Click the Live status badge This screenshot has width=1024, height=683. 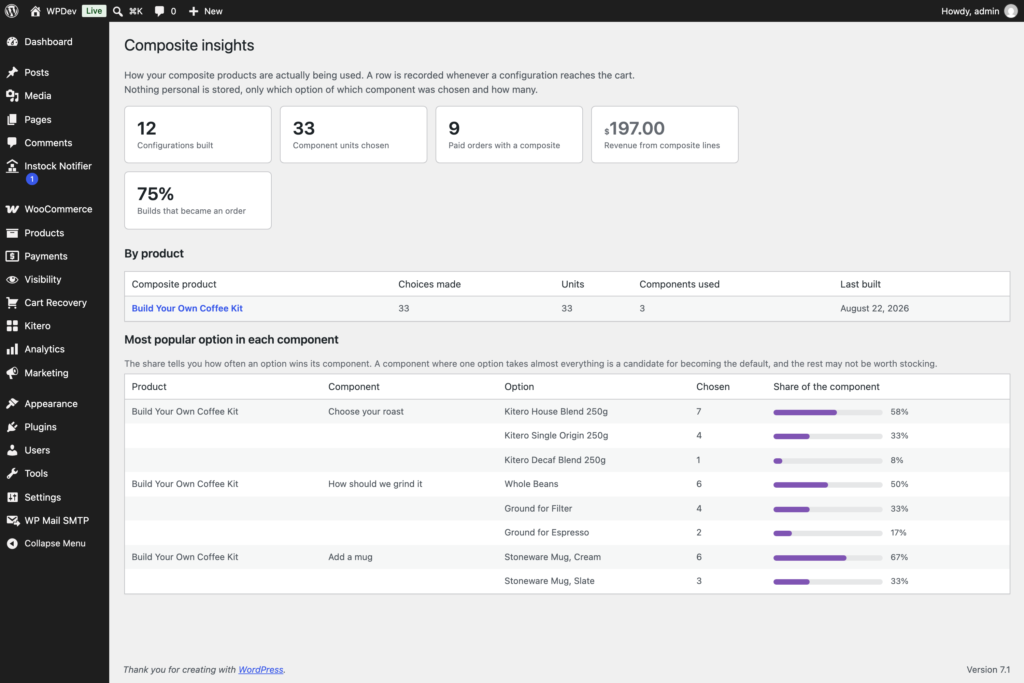(94, 10)
